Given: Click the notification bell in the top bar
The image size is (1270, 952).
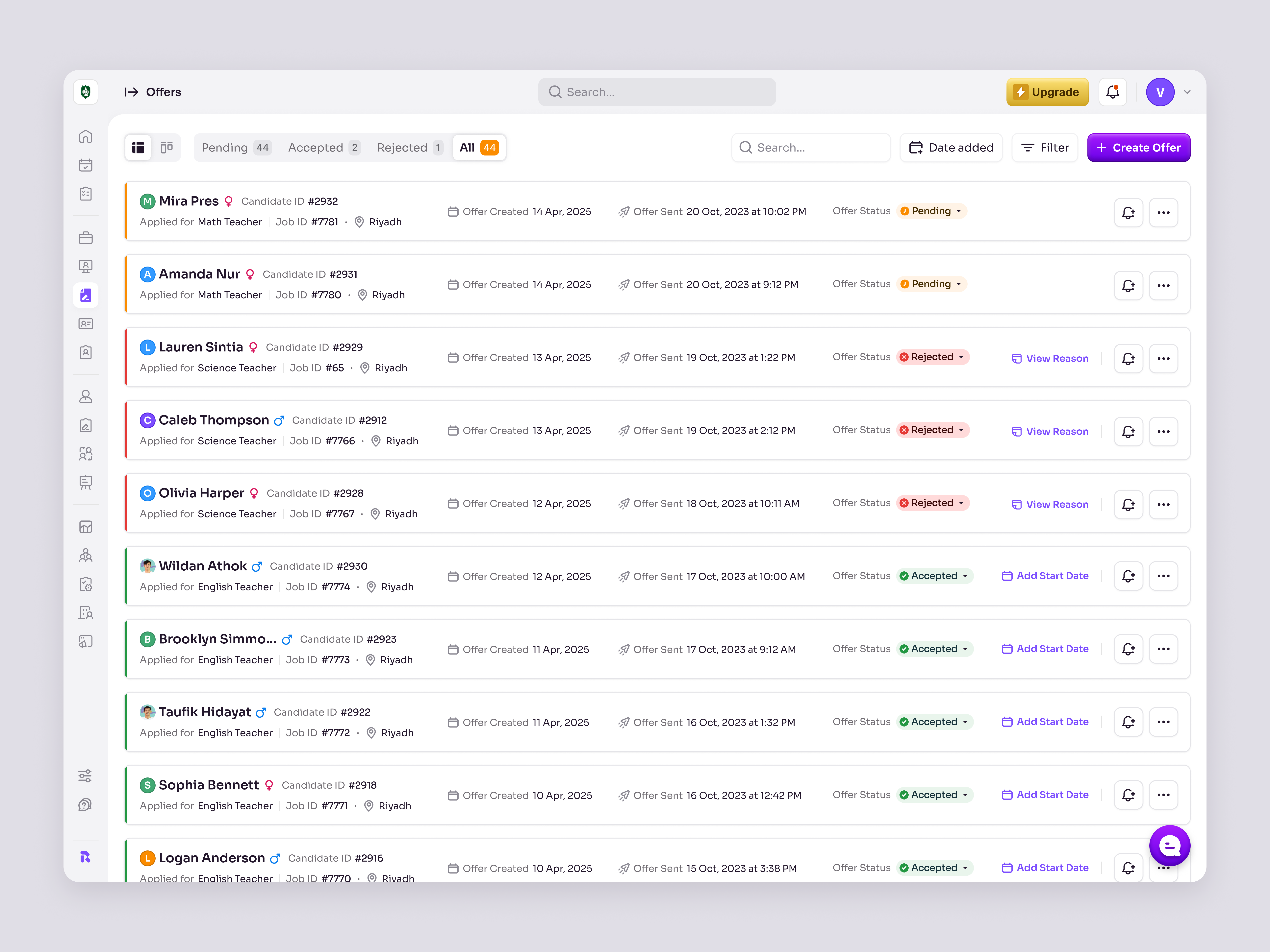Looking at the screenshot, I should 1113,92.
